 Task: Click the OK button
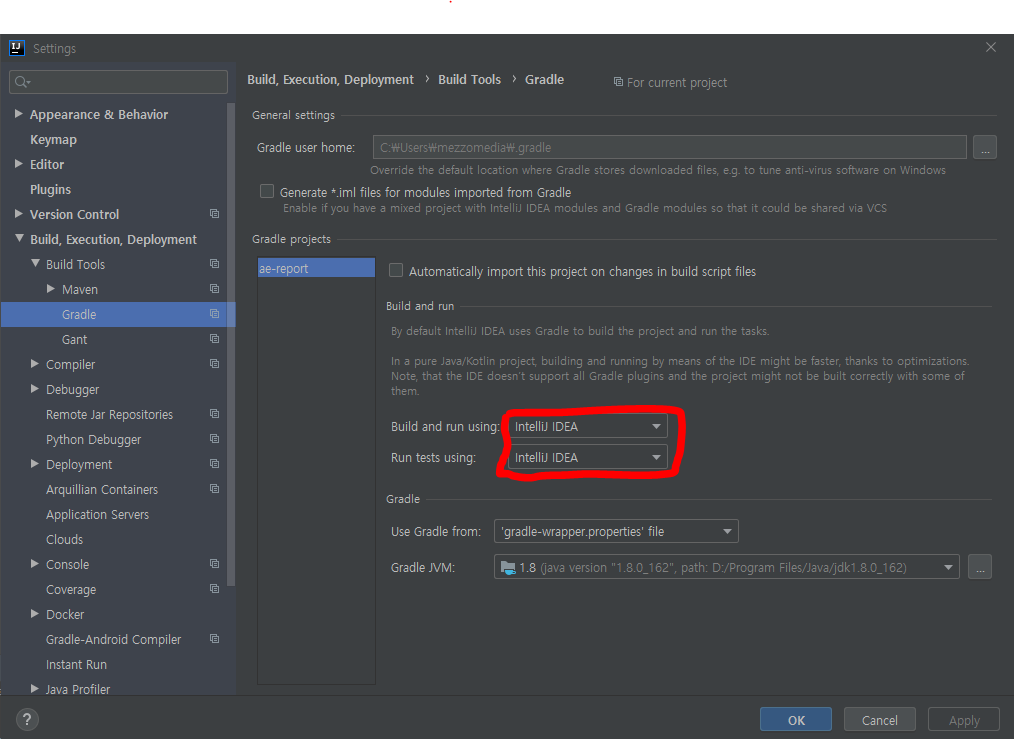tap(796, 720)
